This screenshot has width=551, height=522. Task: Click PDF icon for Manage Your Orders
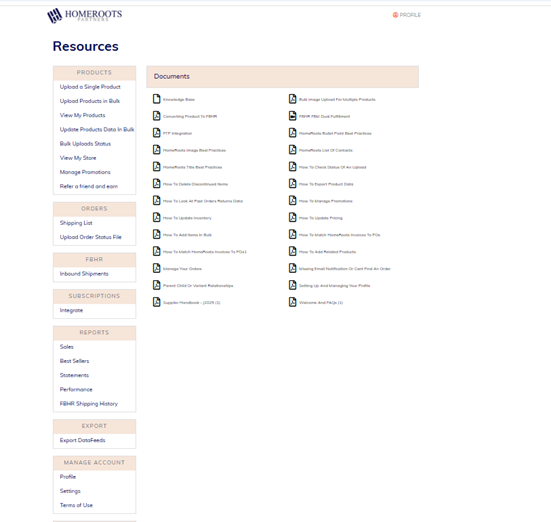(156, 268)
